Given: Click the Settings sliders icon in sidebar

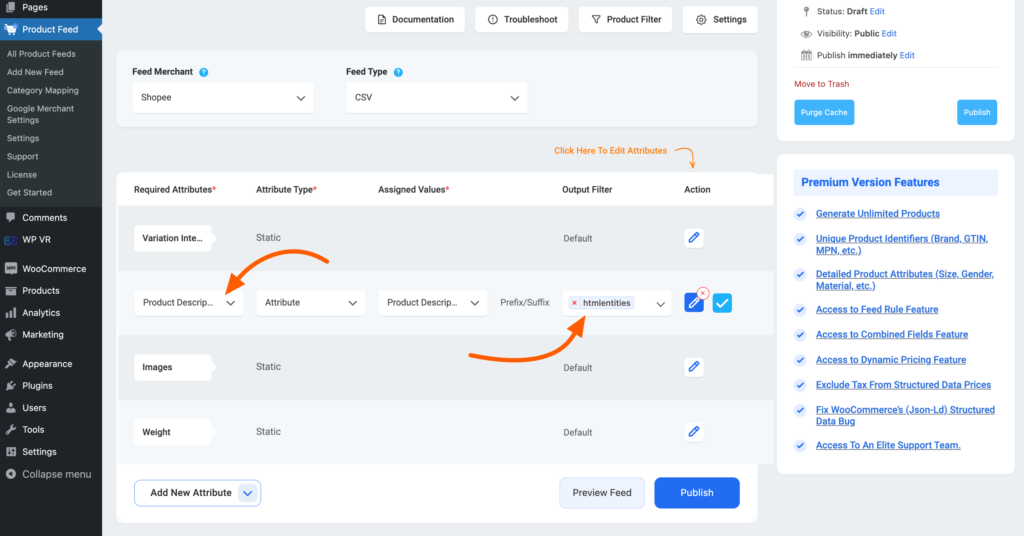Looking at the screenshot, I should click(10, 452).
